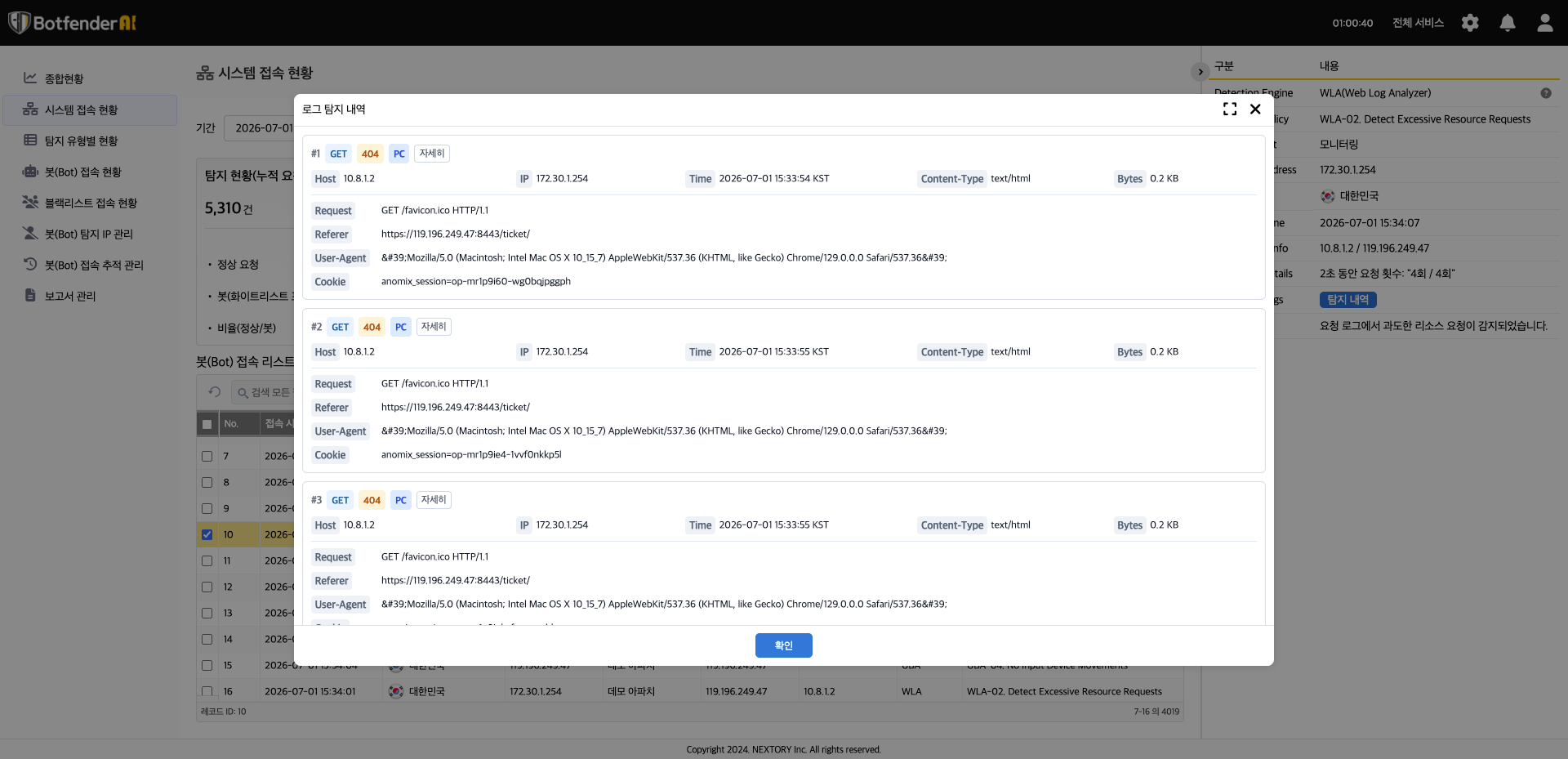Click the 기간 start date field

click(x=260, y=128)
